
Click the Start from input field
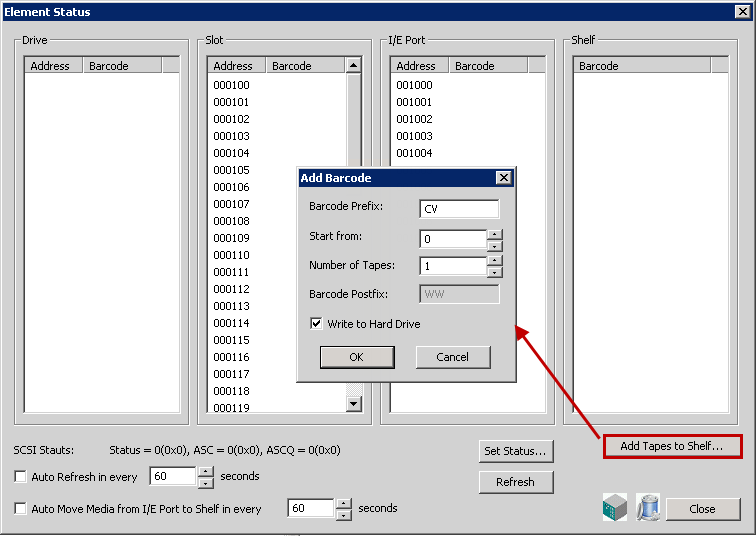click(453, 239)
